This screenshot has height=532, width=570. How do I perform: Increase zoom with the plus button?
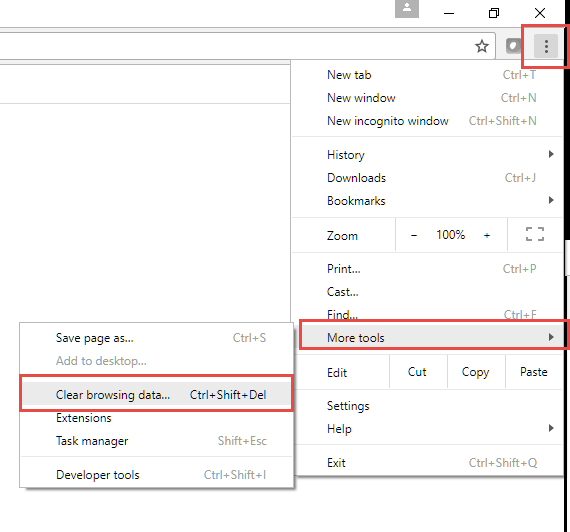coord(487,235)
